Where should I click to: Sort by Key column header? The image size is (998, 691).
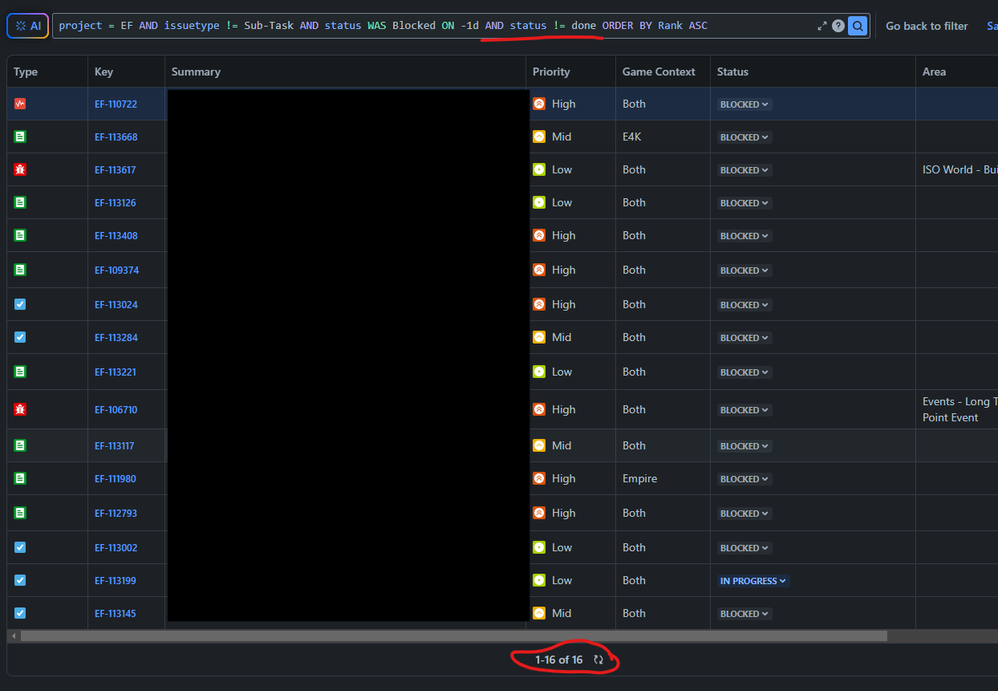[104, 72]
